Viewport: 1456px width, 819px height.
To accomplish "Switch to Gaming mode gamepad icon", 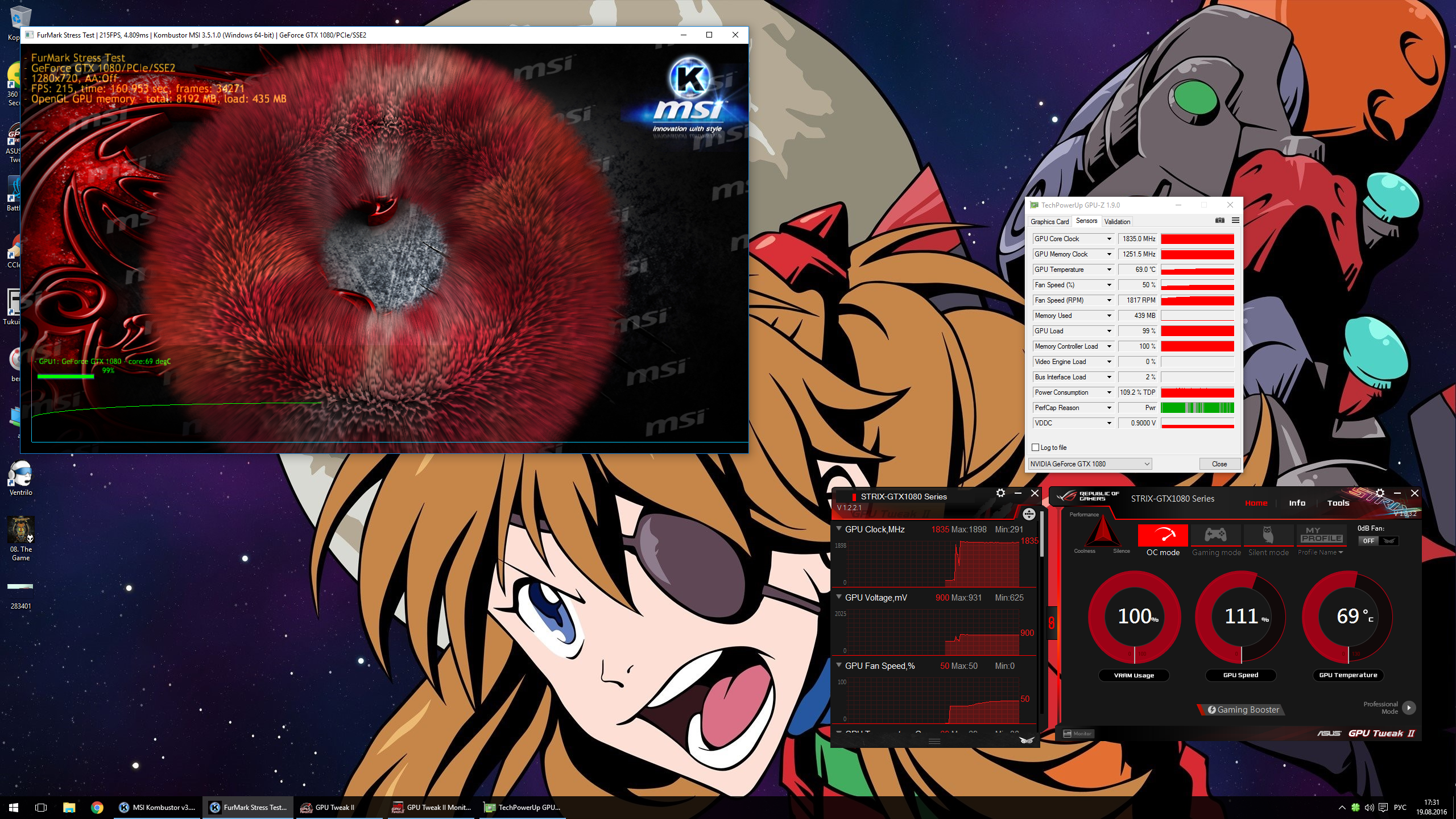I will tap(1215, 535).
